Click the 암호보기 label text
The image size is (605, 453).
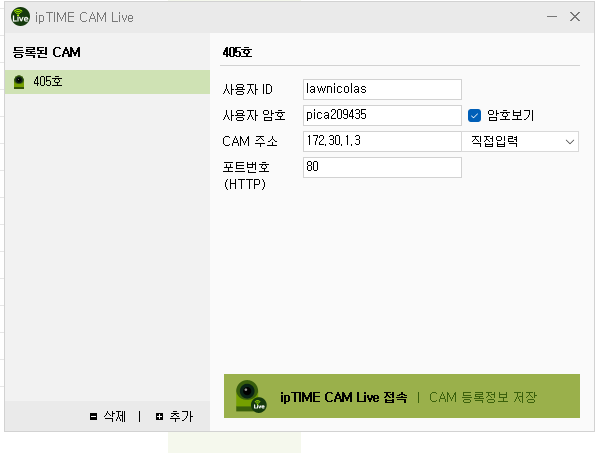coord(510,115)
